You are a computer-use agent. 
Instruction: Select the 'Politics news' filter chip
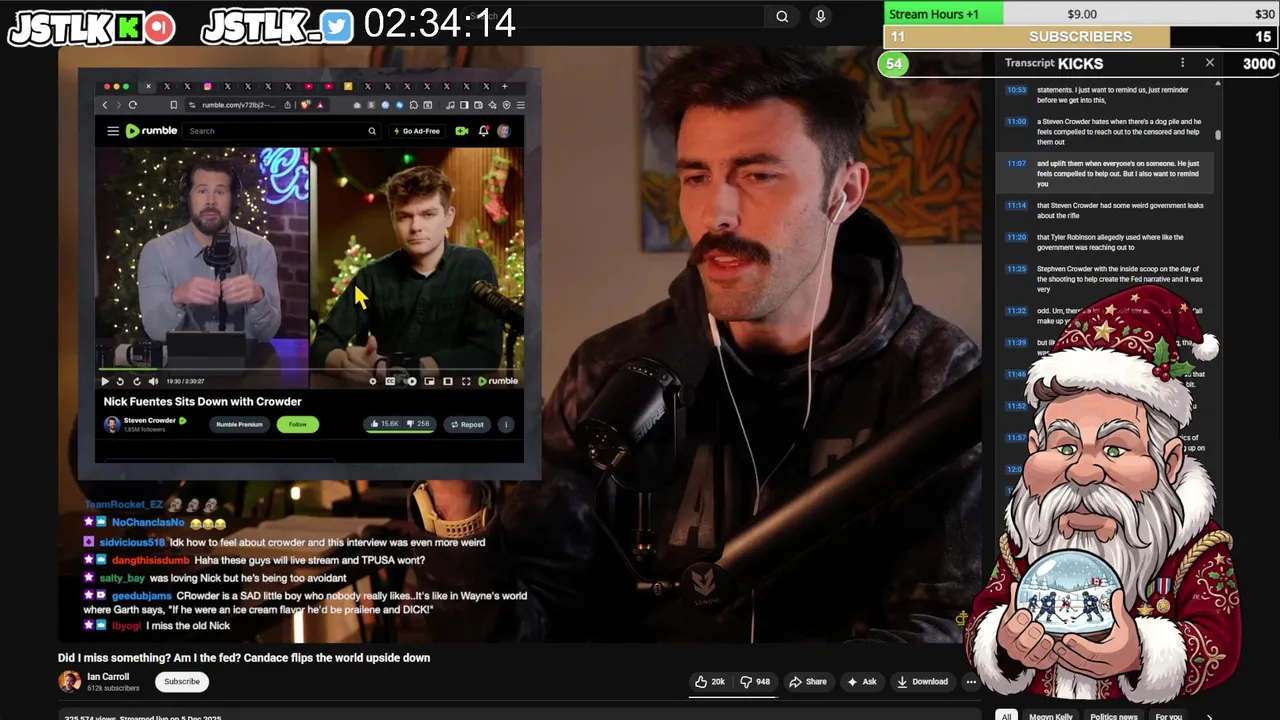pyautogui.click(x=1113, y=716)
